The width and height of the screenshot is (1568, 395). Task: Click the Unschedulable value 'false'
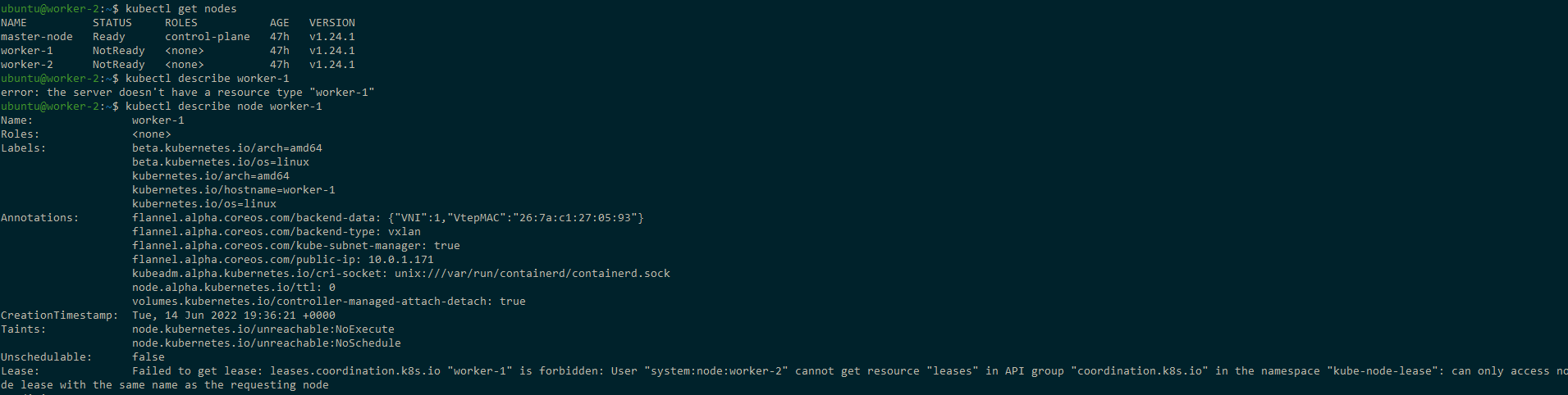(149, 357)
